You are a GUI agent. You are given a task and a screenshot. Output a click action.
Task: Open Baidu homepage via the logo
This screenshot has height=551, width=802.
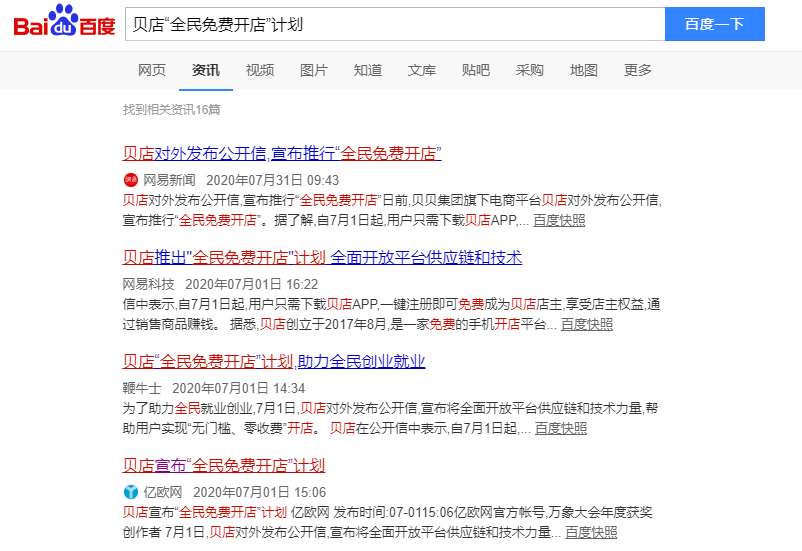(x=64, y=21)
